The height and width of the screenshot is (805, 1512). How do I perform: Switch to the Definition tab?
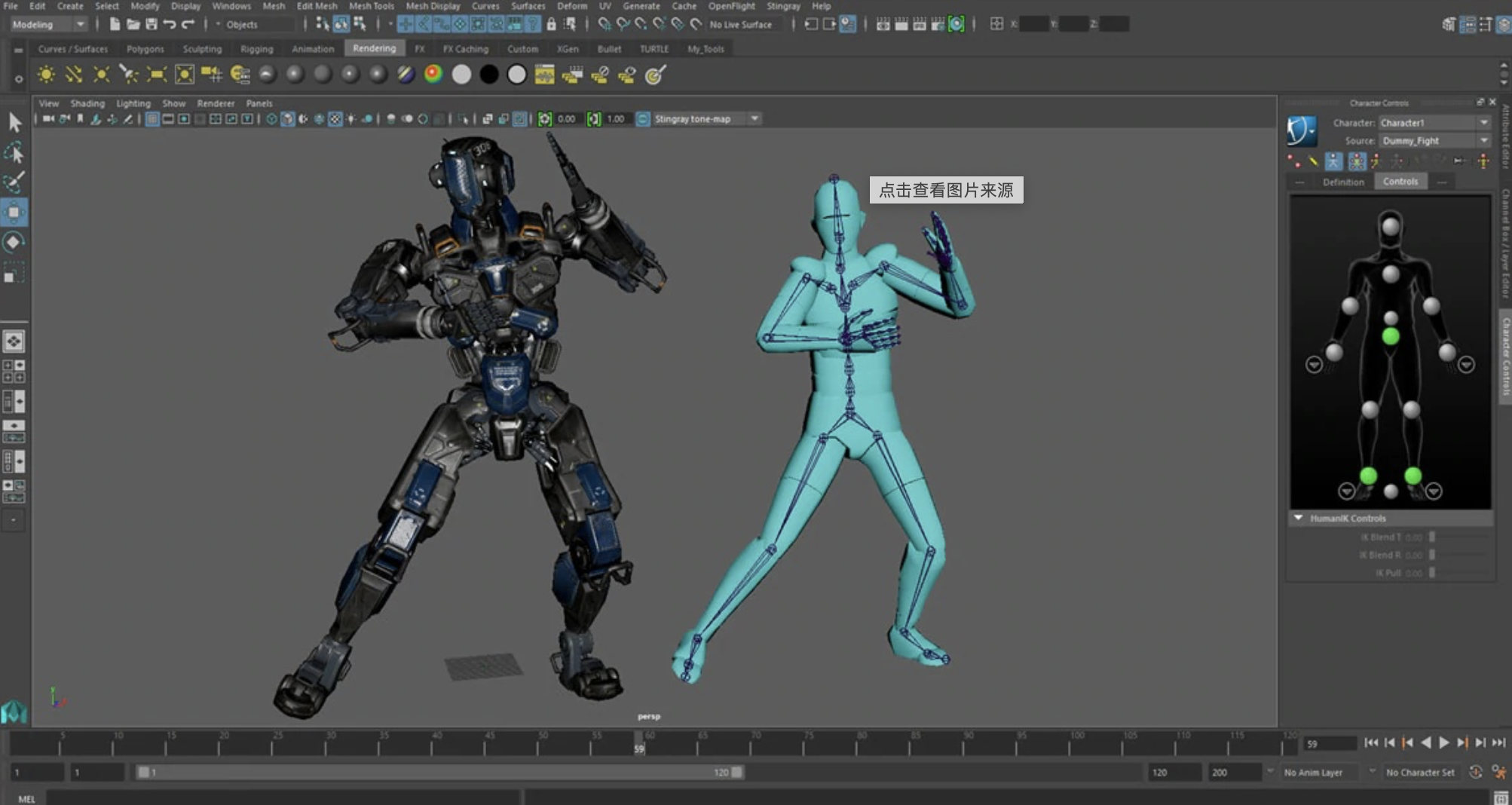tap(1342, 182)
